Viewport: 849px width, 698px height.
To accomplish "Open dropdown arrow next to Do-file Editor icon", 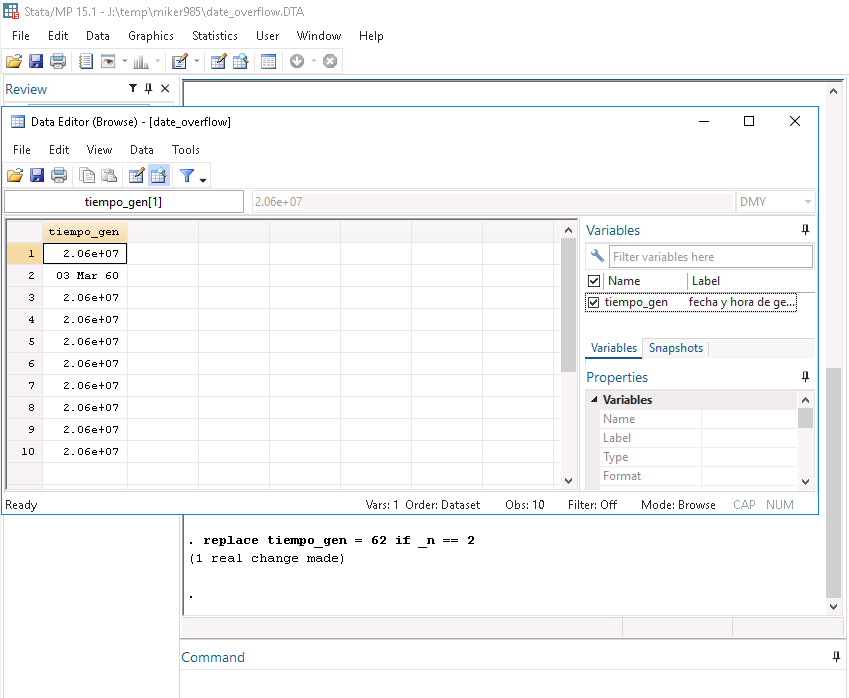I will click(x=197, y=61).
